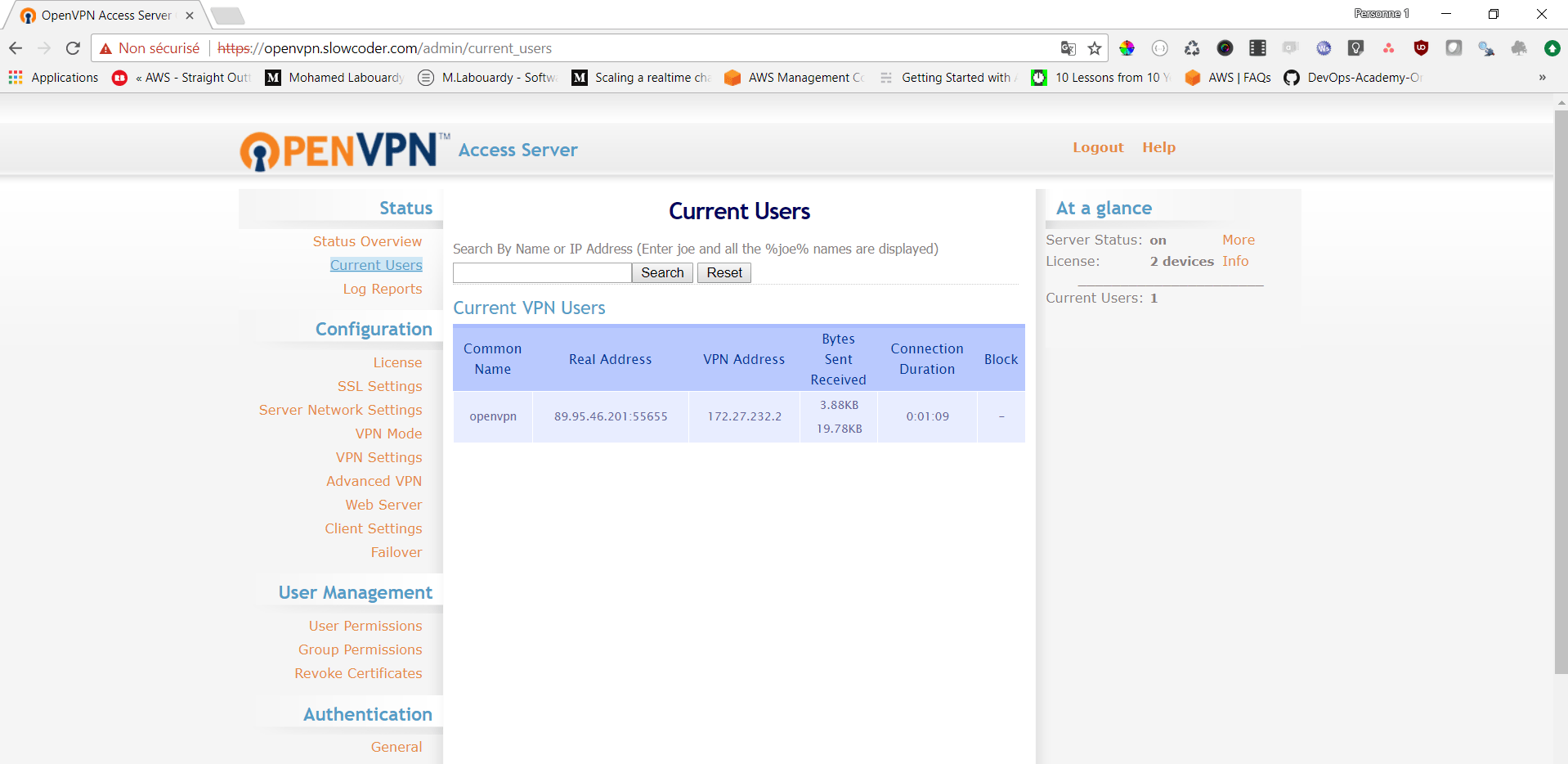Click the Reset button
1568x764 pixels.
(724, 273)
